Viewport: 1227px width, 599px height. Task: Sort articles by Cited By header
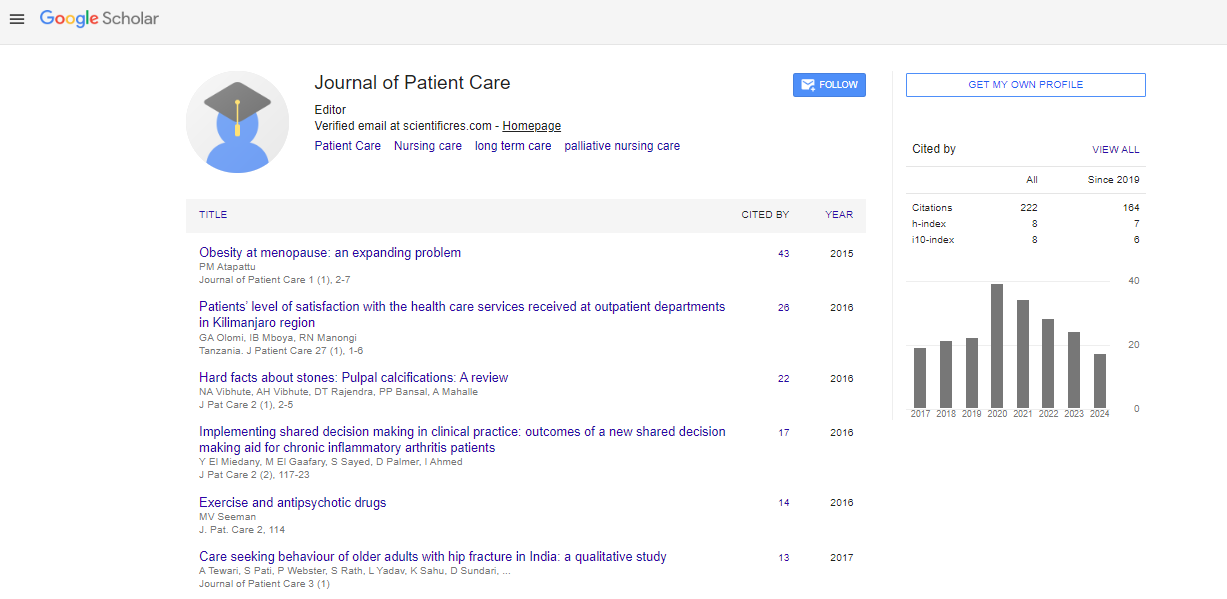point(765,215)
